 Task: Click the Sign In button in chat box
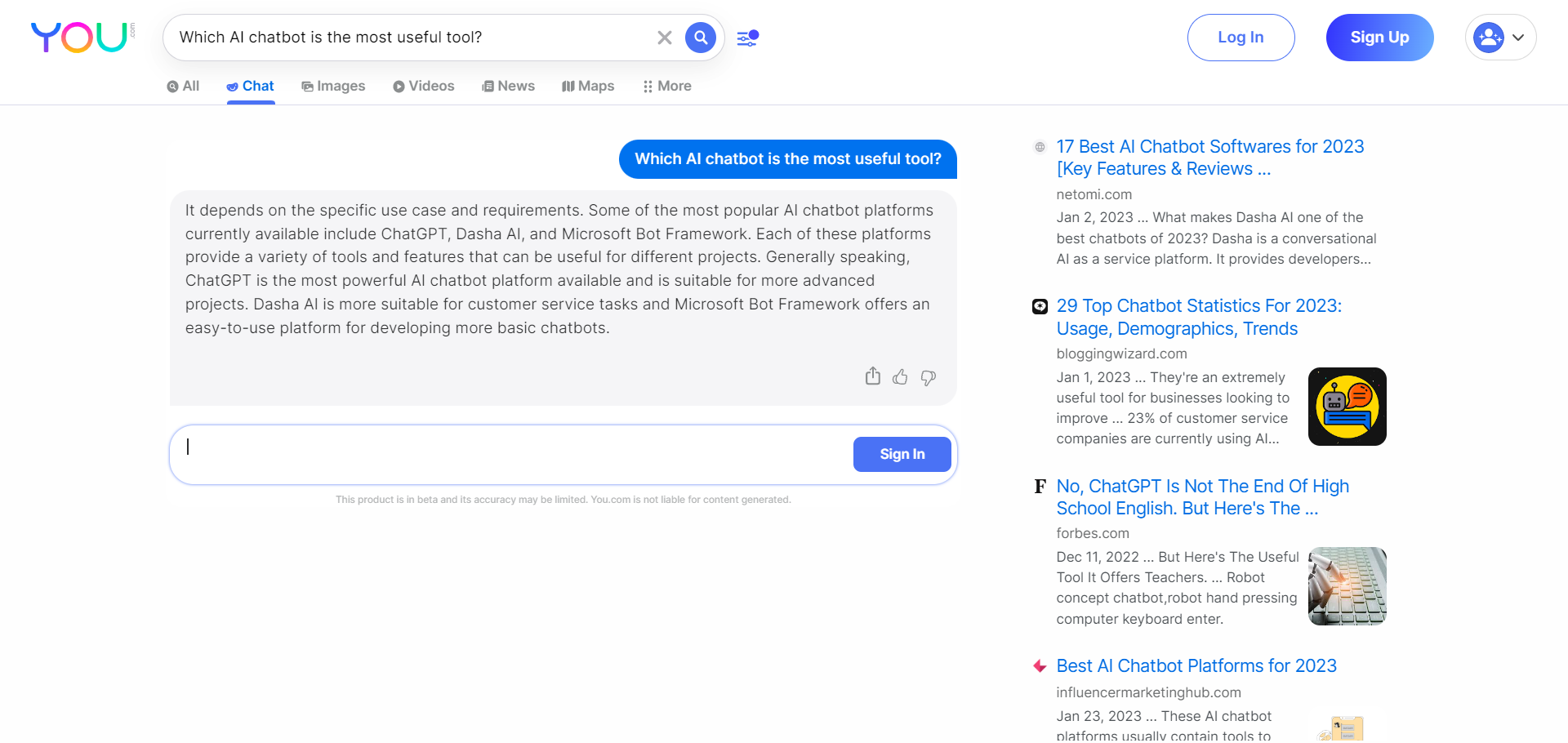pos(902,454)
